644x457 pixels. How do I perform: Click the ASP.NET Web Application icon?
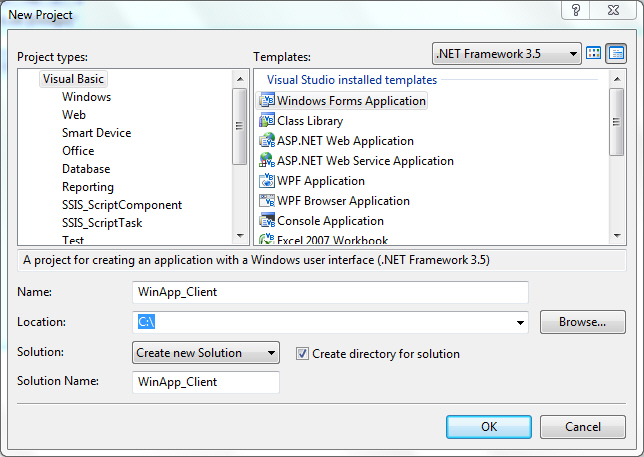(267, 140)
